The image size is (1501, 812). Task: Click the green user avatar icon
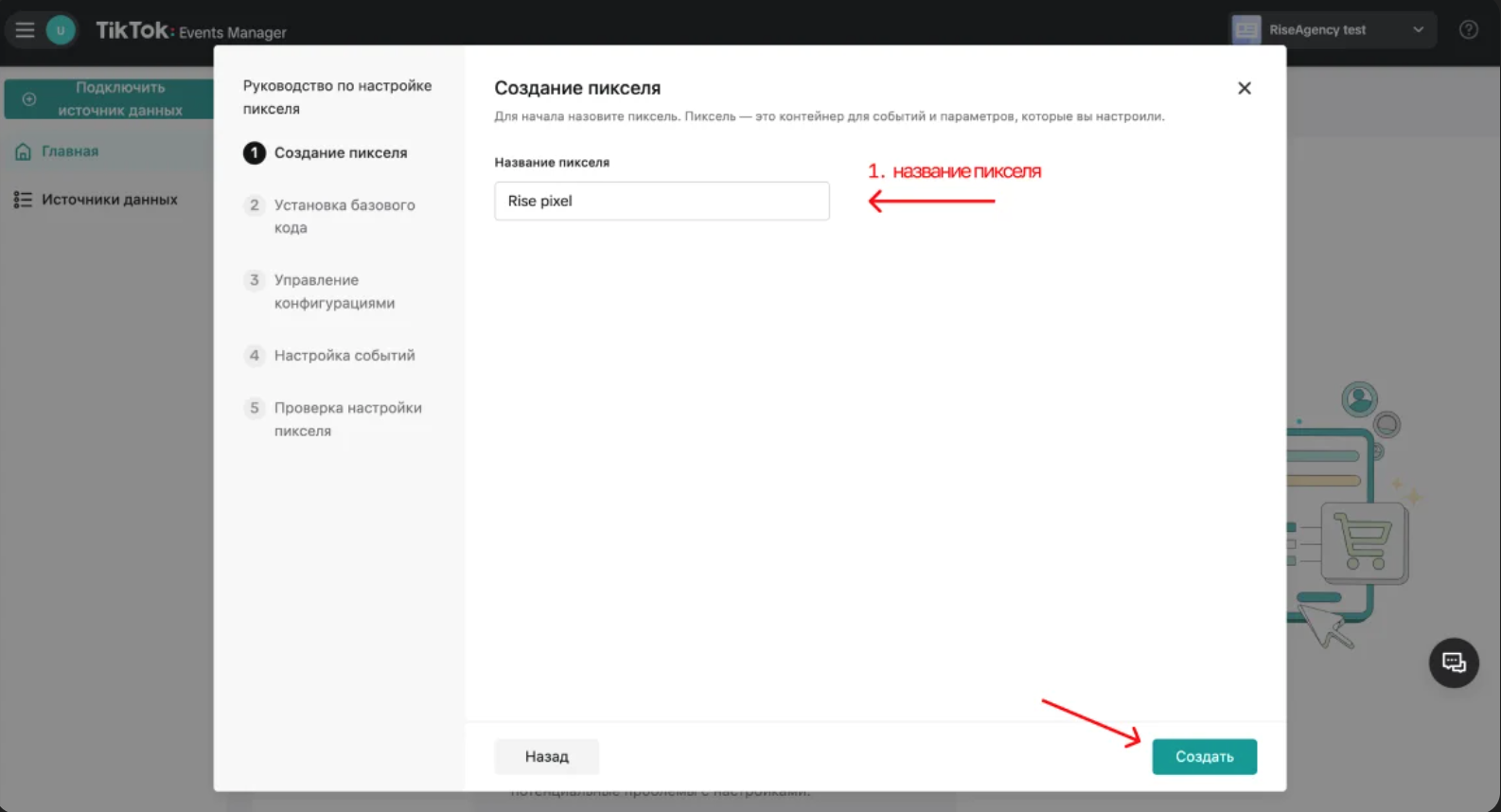(61, 30)
